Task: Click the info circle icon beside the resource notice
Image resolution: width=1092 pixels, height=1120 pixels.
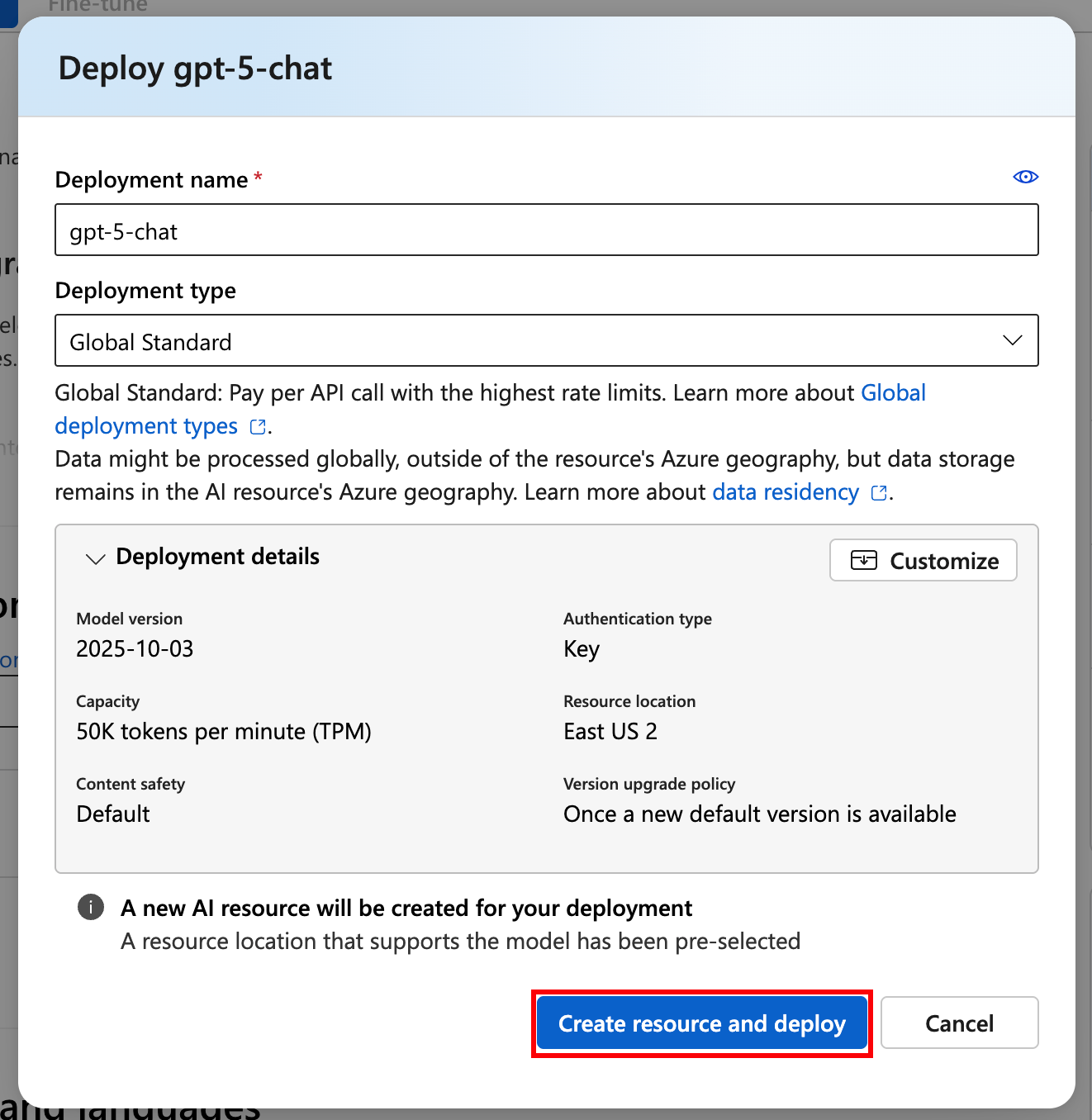Action: pos(91,907)
